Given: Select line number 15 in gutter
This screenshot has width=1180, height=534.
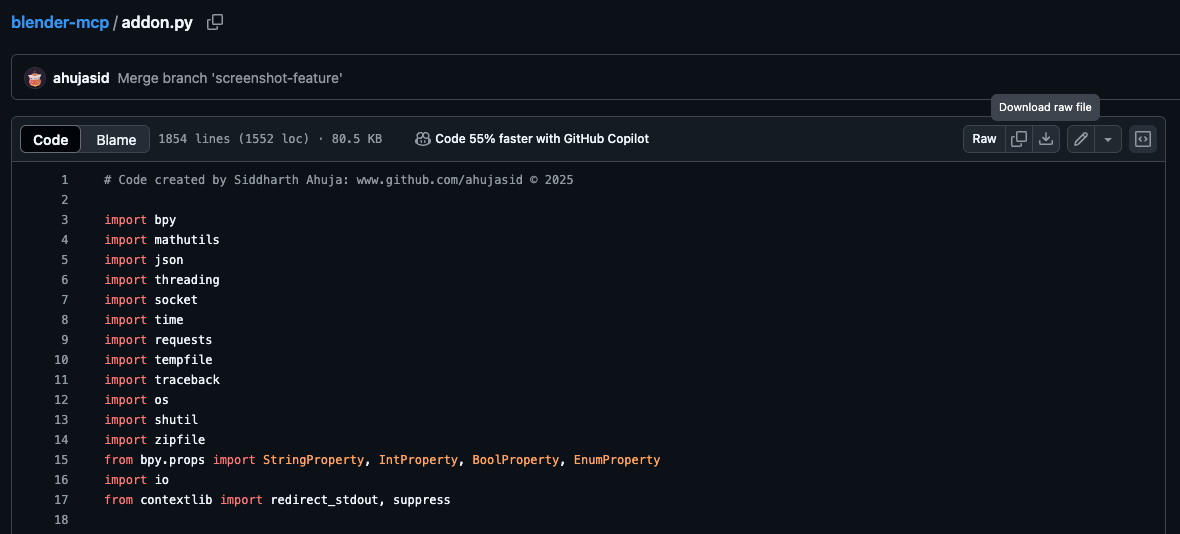Looking at the screenshot, I should 61,460.
